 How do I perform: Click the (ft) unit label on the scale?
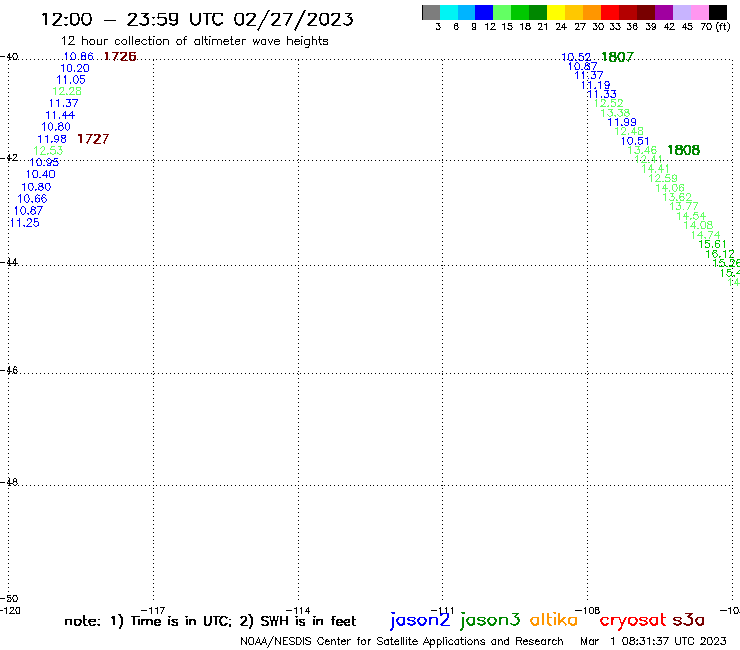pos(723,26)
